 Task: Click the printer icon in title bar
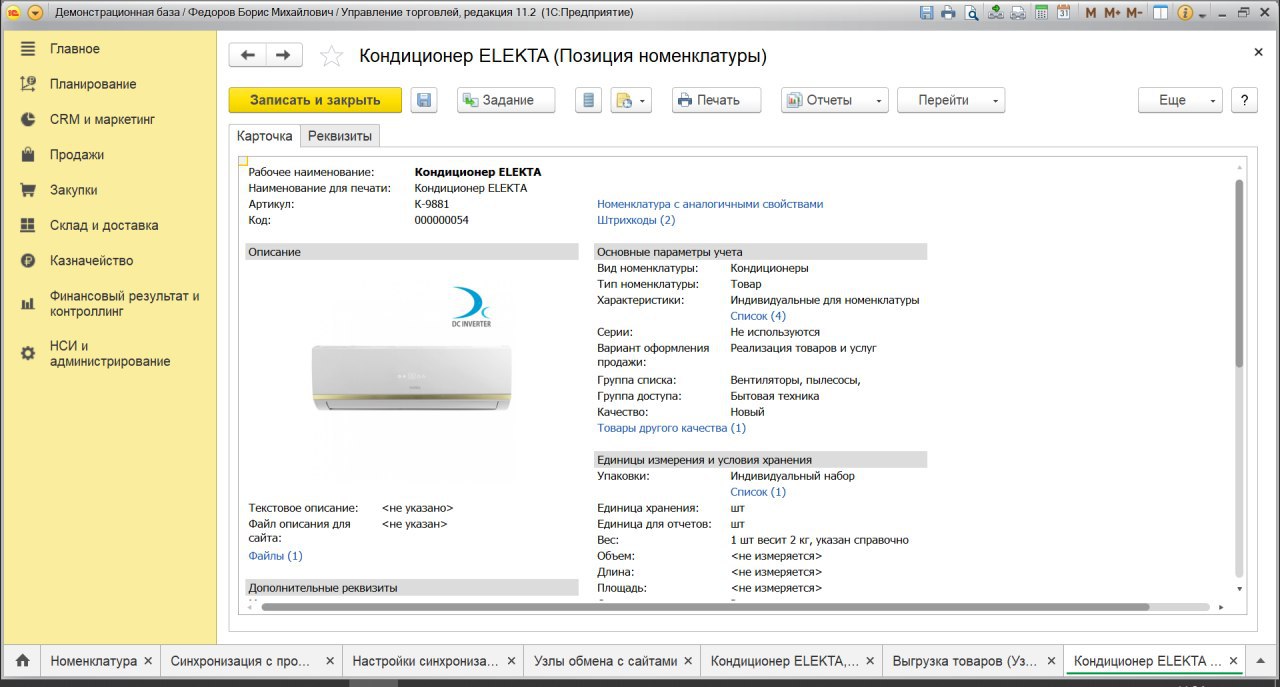(x=948, y=13)
